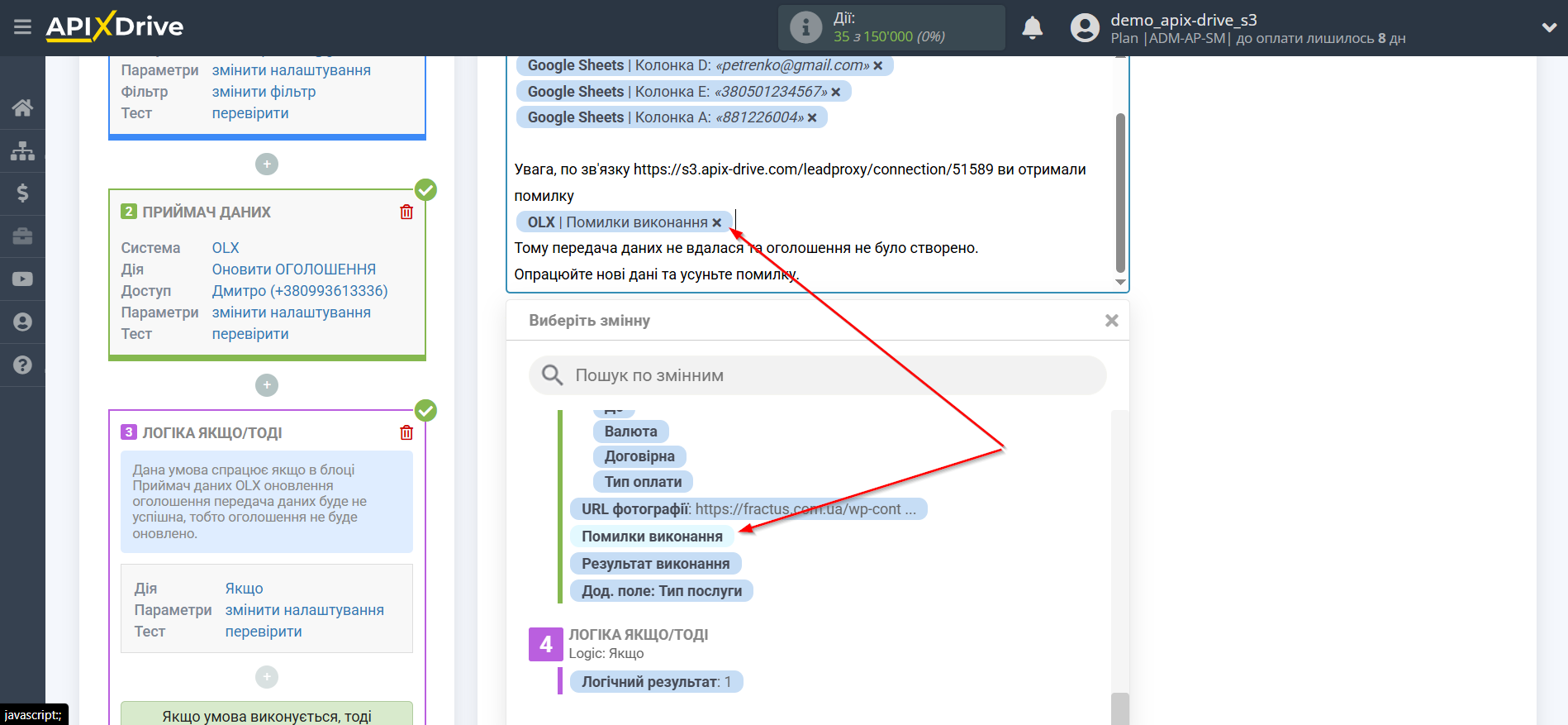Remove the OLX Помилки виконання tag
The image size is (1568, 725).
pos(717,222)
